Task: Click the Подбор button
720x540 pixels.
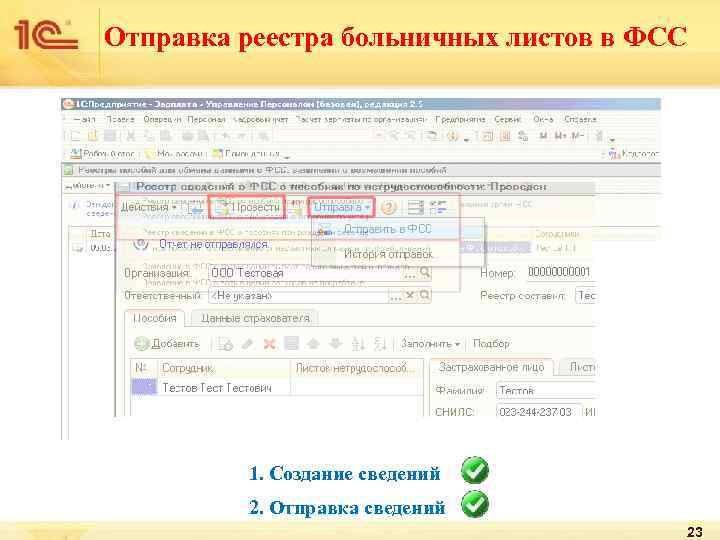Action: click(x=491, y=343)
